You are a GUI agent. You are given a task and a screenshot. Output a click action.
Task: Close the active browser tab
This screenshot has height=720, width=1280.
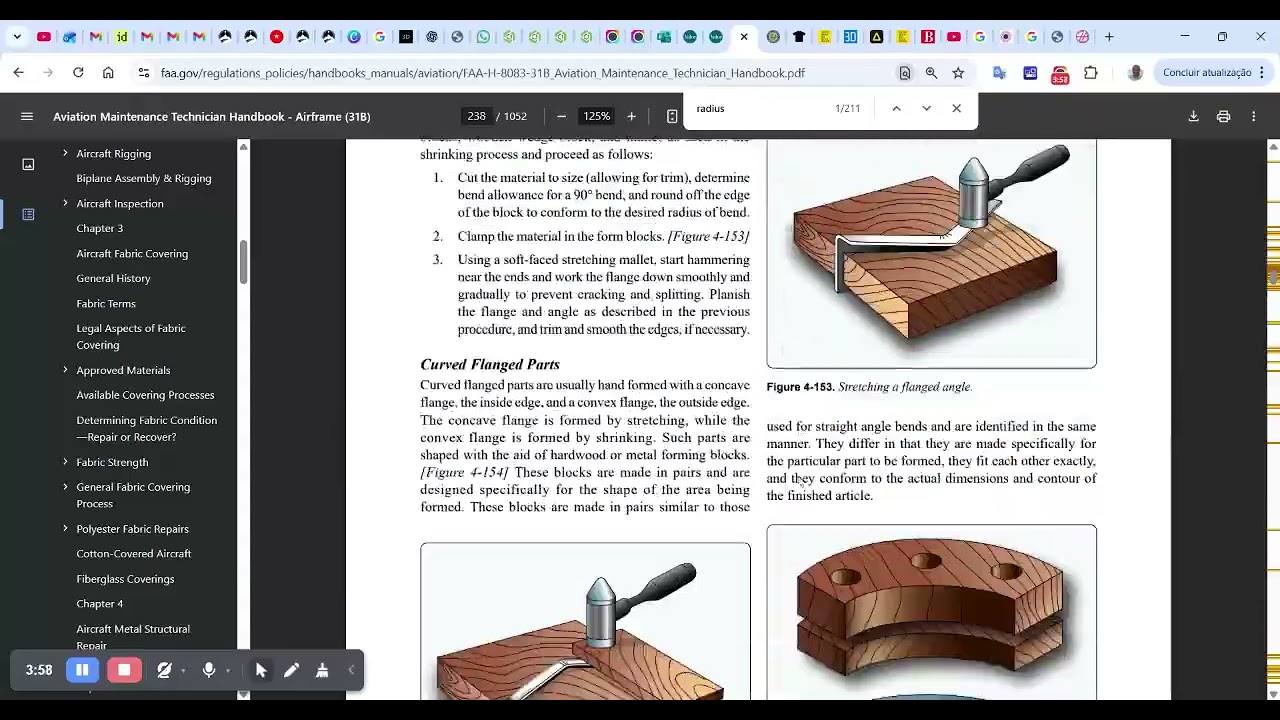[x=744, y=37]
